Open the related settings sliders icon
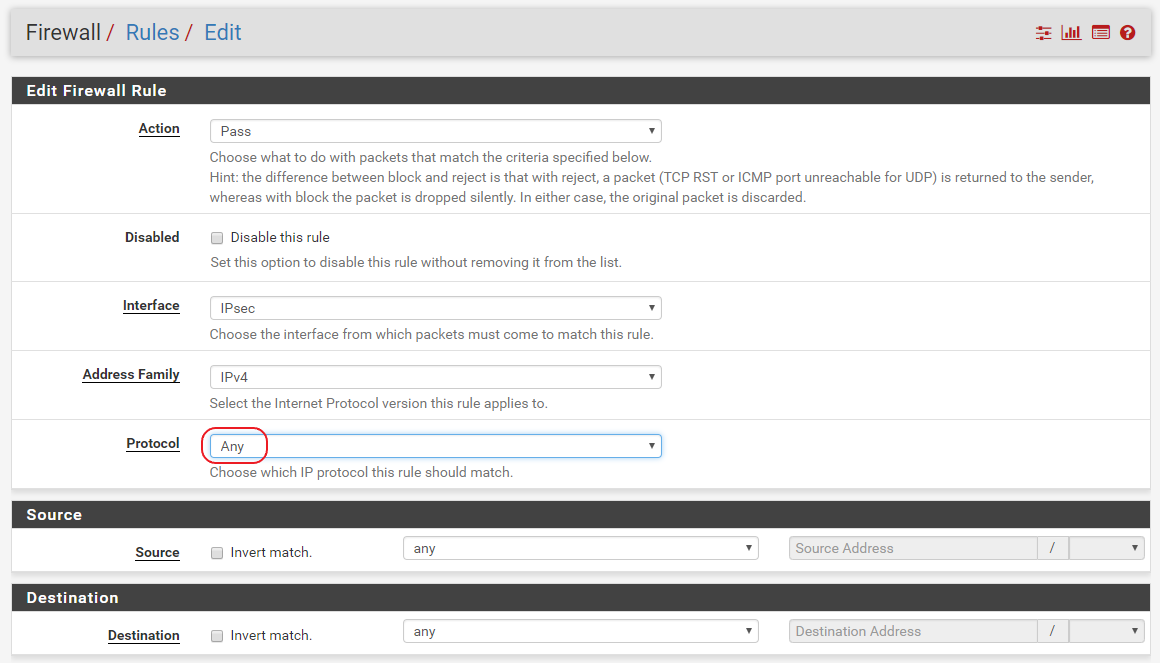This screenshot has width=1160, height=663. click(x=1043, y=33)
